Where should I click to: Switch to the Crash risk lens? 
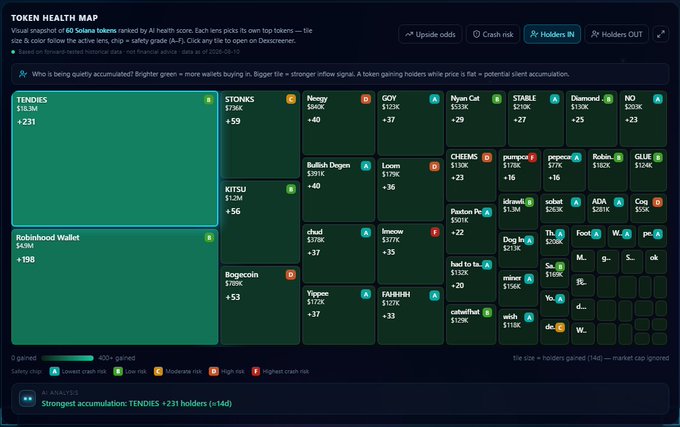pos(493,34)
